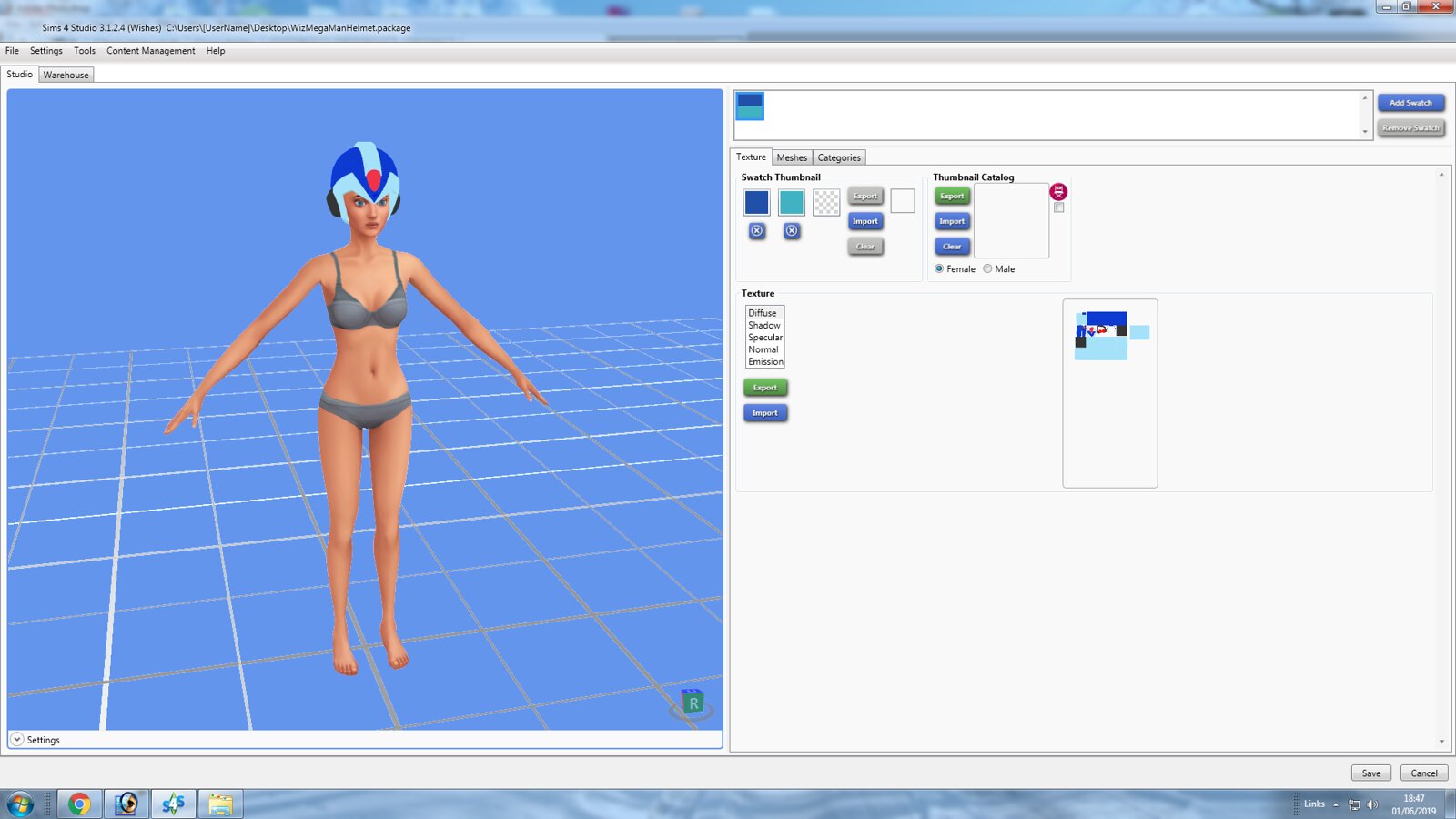Click the Remove Swatch button
Image resolution: width=1456 pixels, height=819 pixels.
point(1410,128)
